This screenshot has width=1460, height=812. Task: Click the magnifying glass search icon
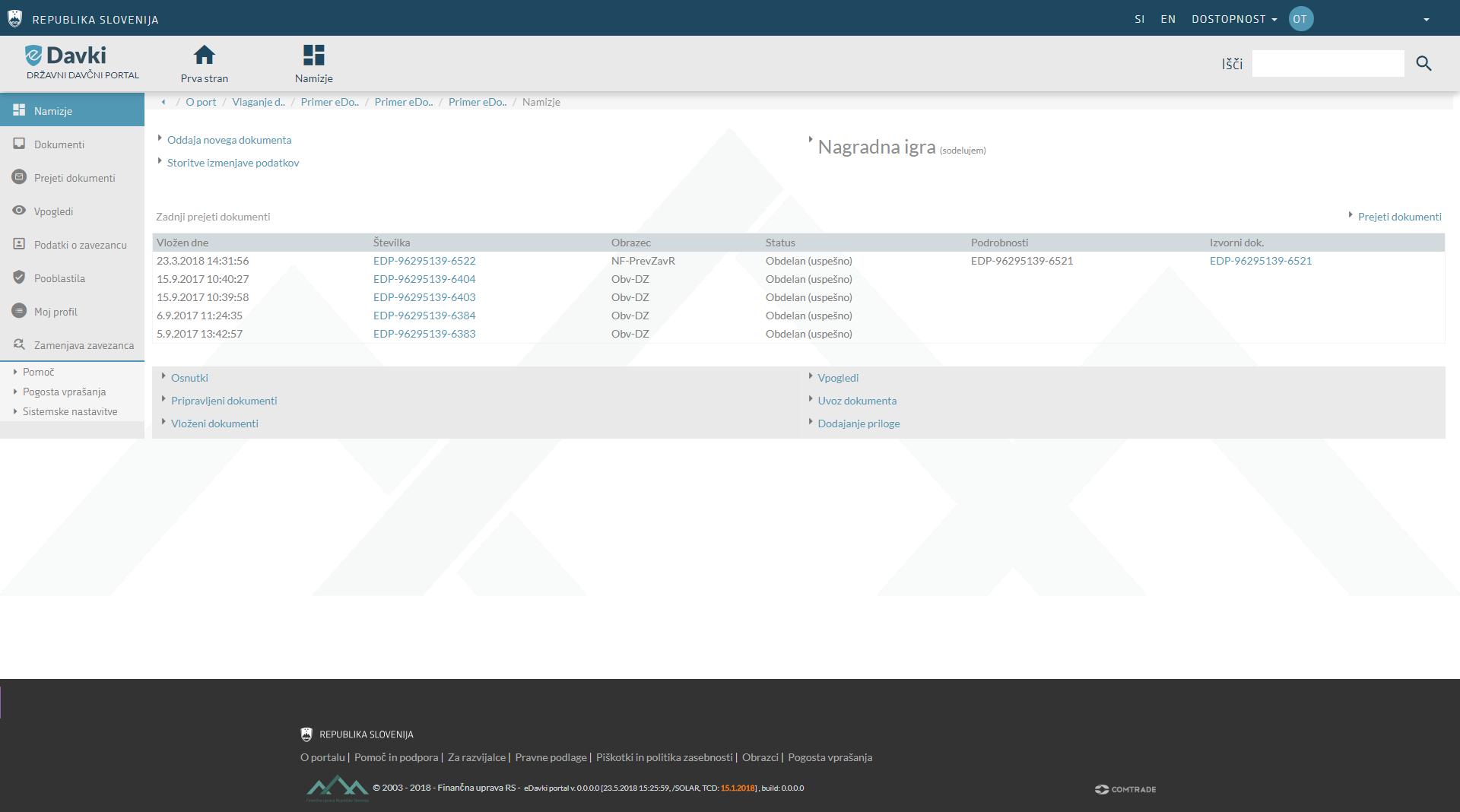click(x=1423, y=64)
